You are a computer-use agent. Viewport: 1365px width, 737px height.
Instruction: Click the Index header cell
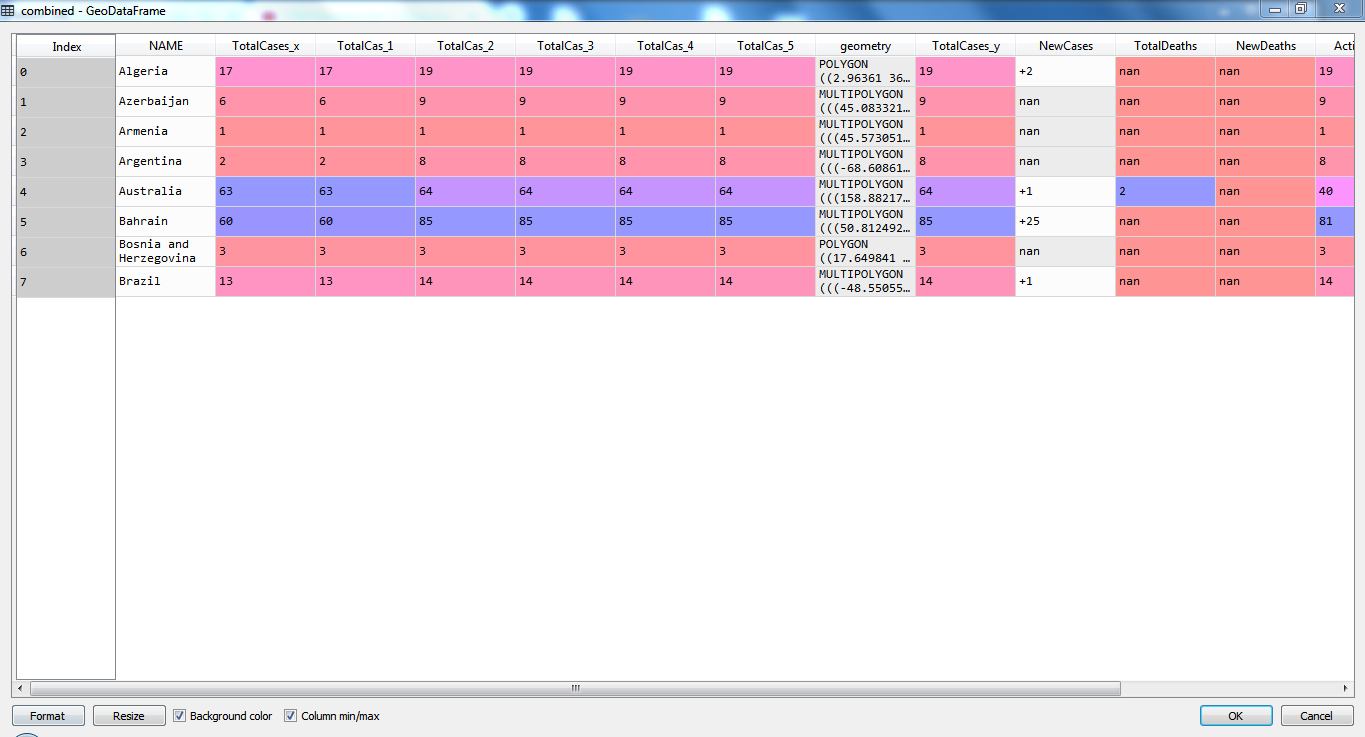coord(66,47)
